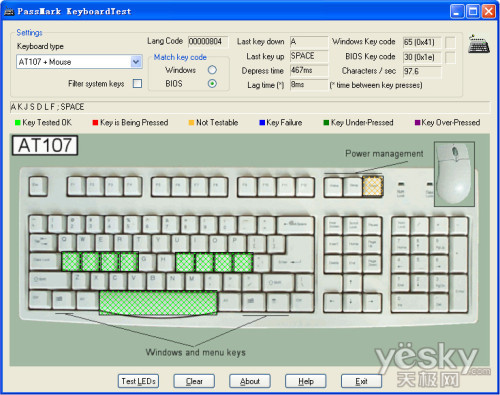Screen dimensions: 500x395
Task: Click the PassMark keyboard logo icon
Action: pos(479,44)
